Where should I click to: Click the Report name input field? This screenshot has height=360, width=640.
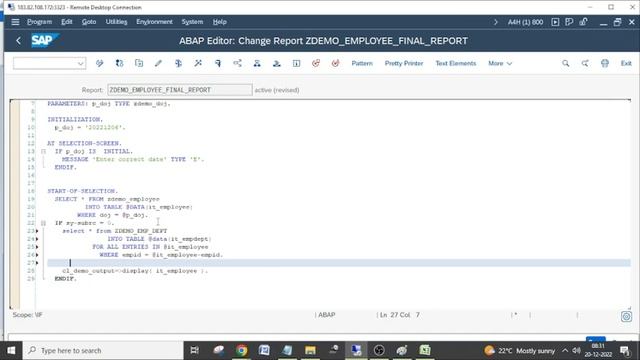(x=180, y=90)
